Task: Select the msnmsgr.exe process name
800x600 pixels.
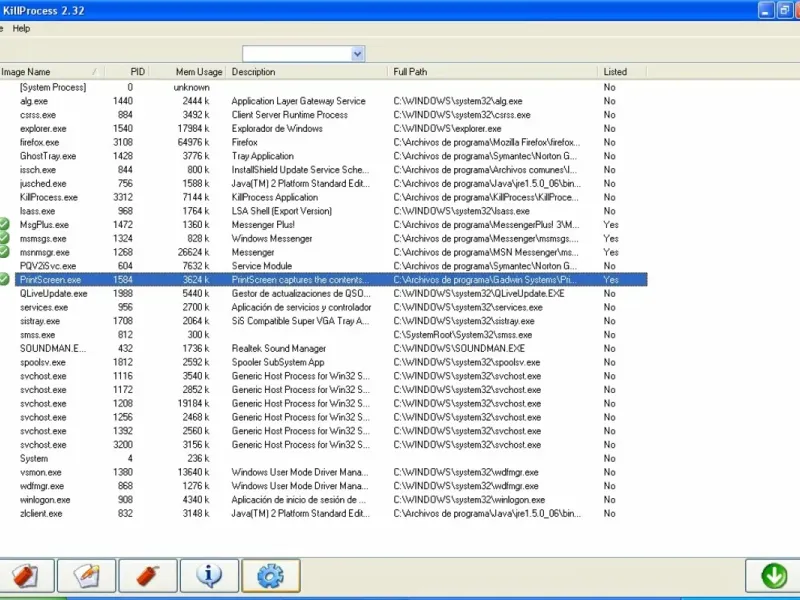Action: tap(45, 253)
